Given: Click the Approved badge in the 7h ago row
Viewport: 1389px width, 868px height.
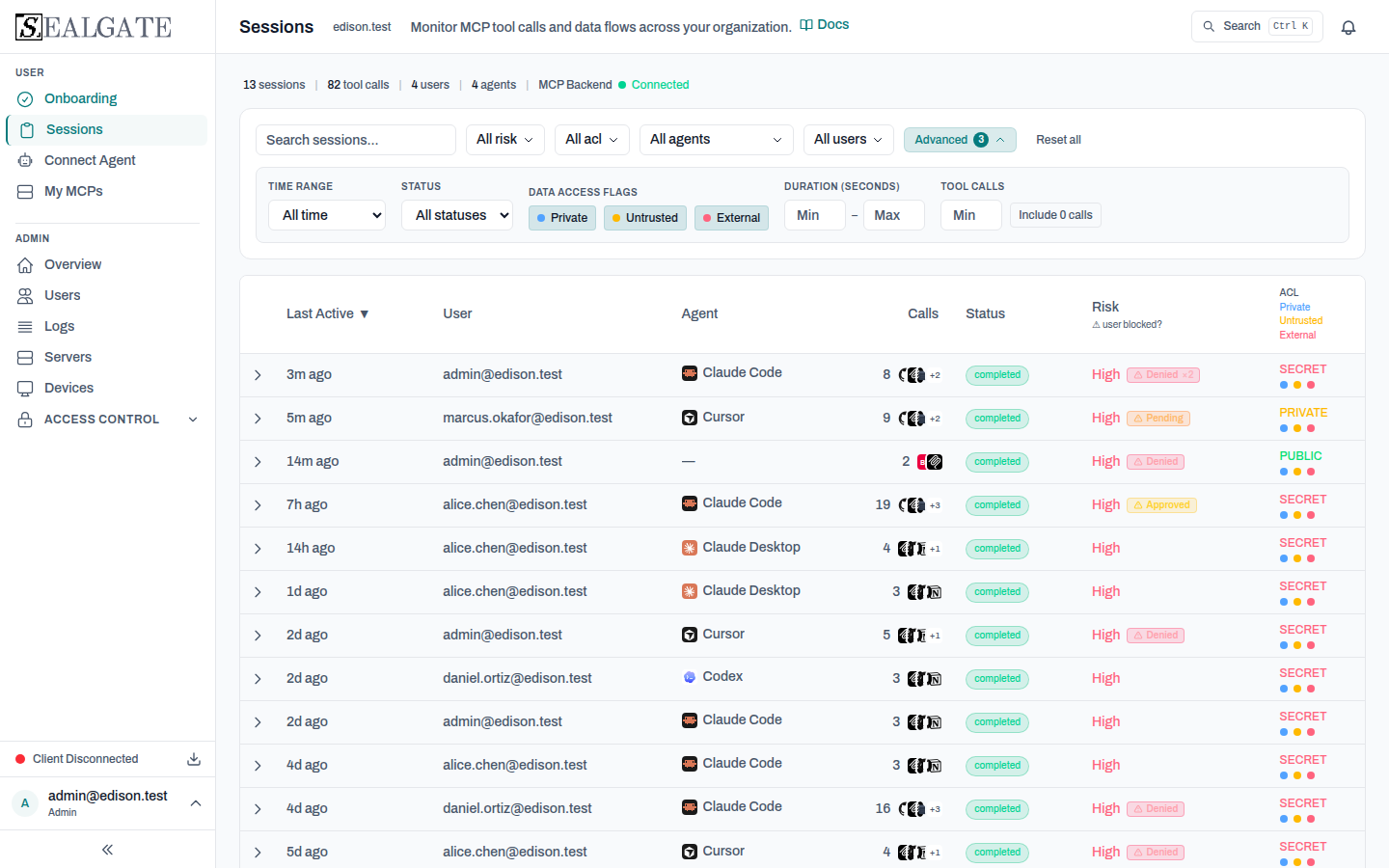Looking at the screenshot, I should 1161,505.
